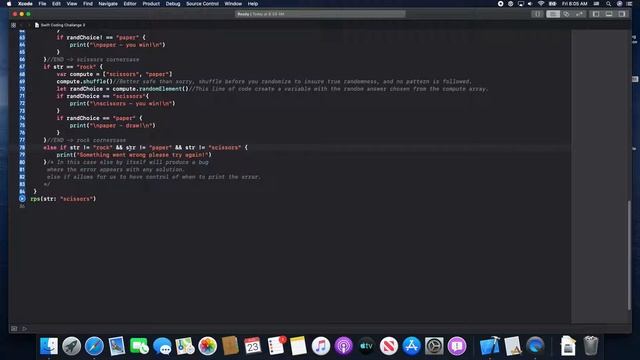Open the View menu
Image resolution: width=640 pixels, height=360 pixels.
tap(72, 4)
